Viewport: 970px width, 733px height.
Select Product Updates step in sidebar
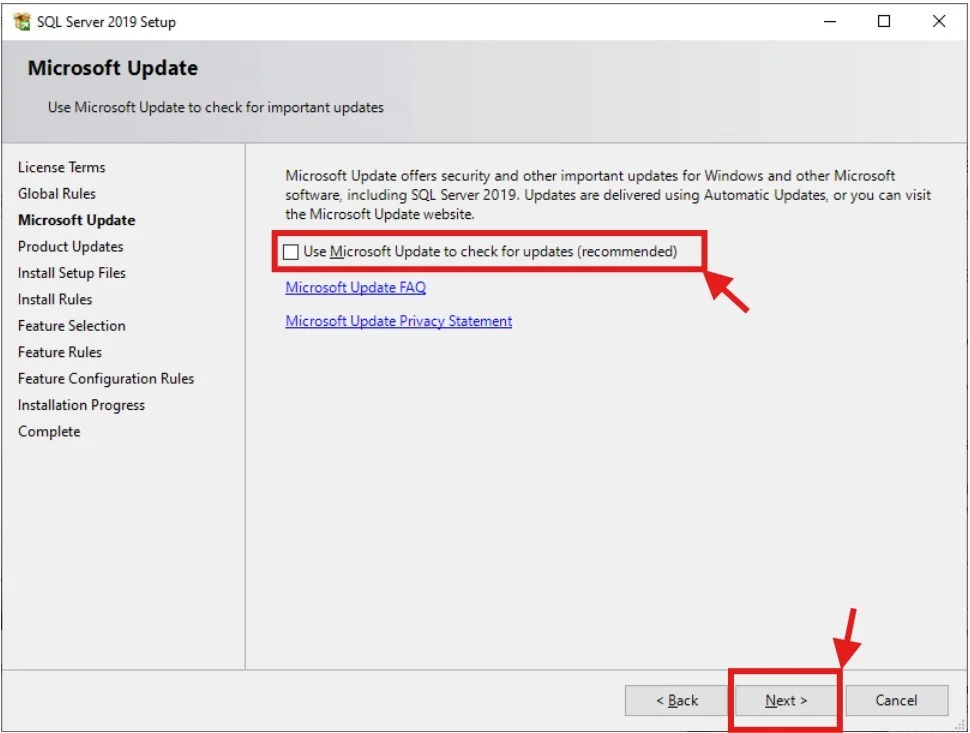point(71,246)
